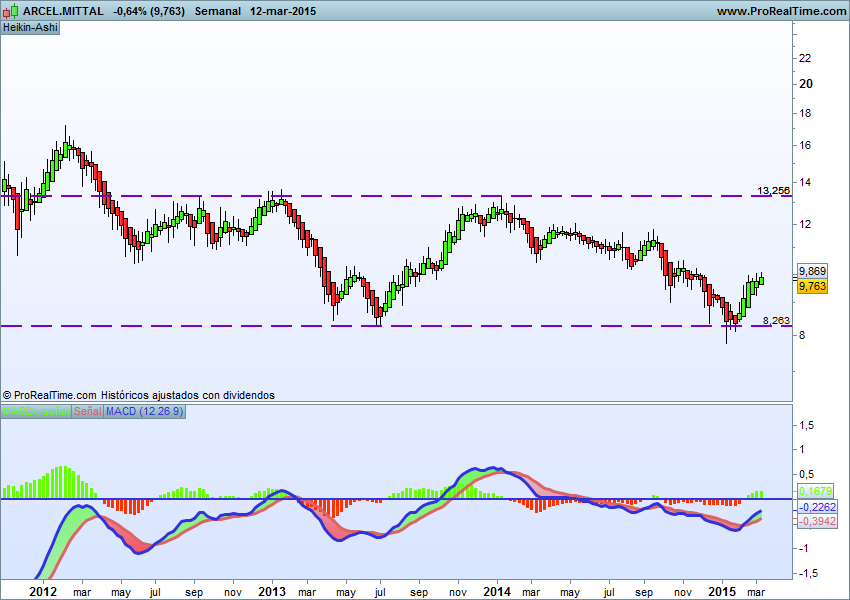Viewport: 850px width, 600px height.
Task: Click the 9,869 price tag on axis
Action: (x=812, y=271)
